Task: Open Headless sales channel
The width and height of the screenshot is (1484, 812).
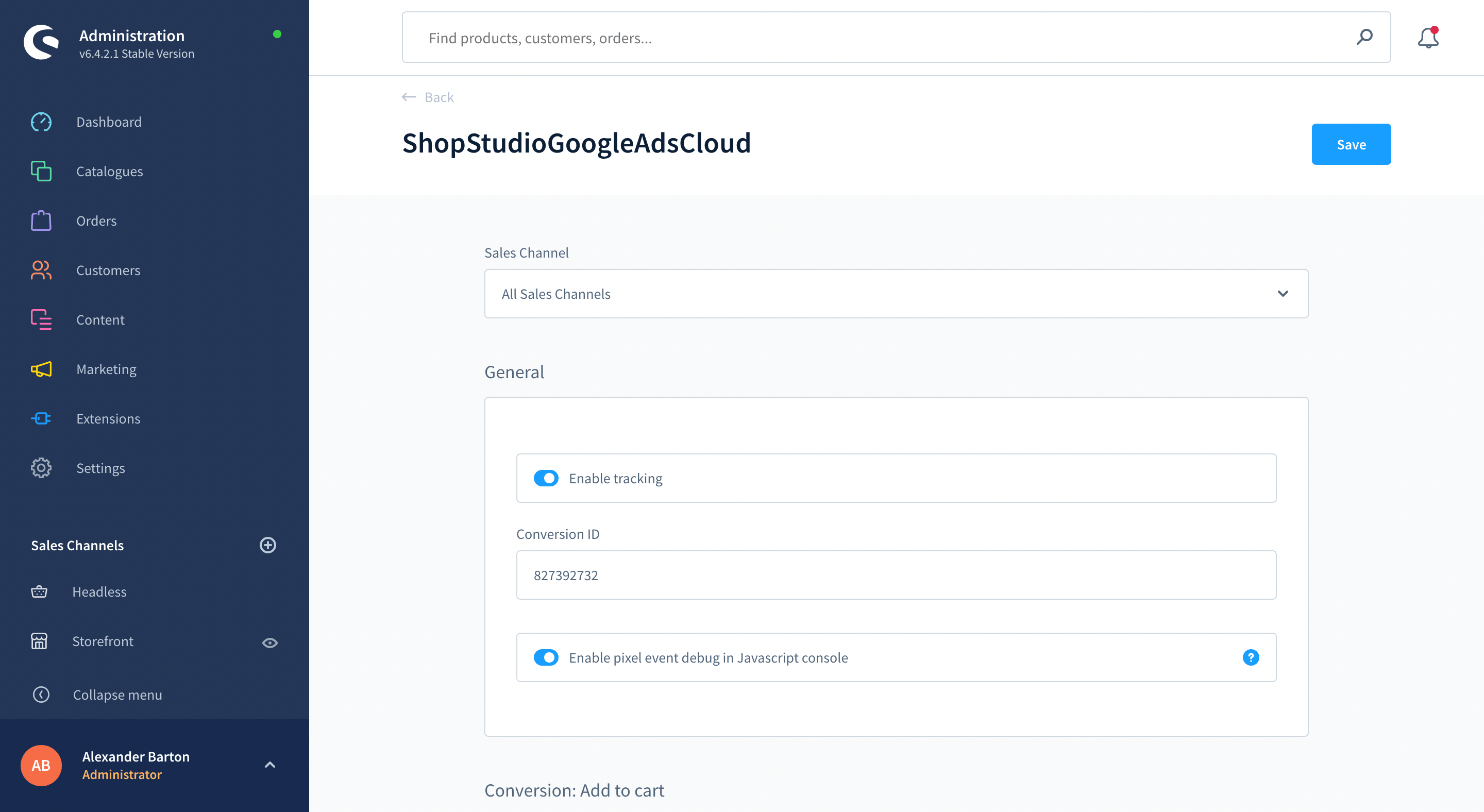Action: [99, 592]
